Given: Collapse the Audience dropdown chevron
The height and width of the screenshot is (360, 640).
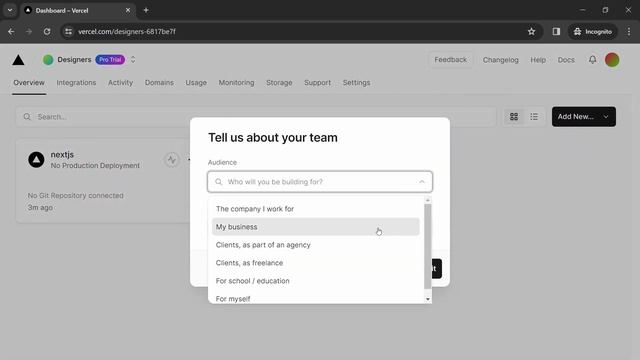Looking at the screenshot, I should coord(422,182).
